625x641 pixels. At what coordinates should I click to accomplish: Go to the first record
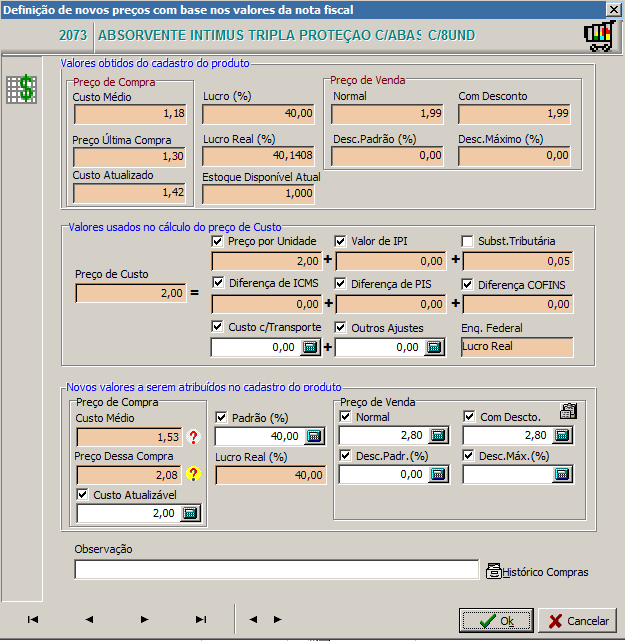coord(33,619)
